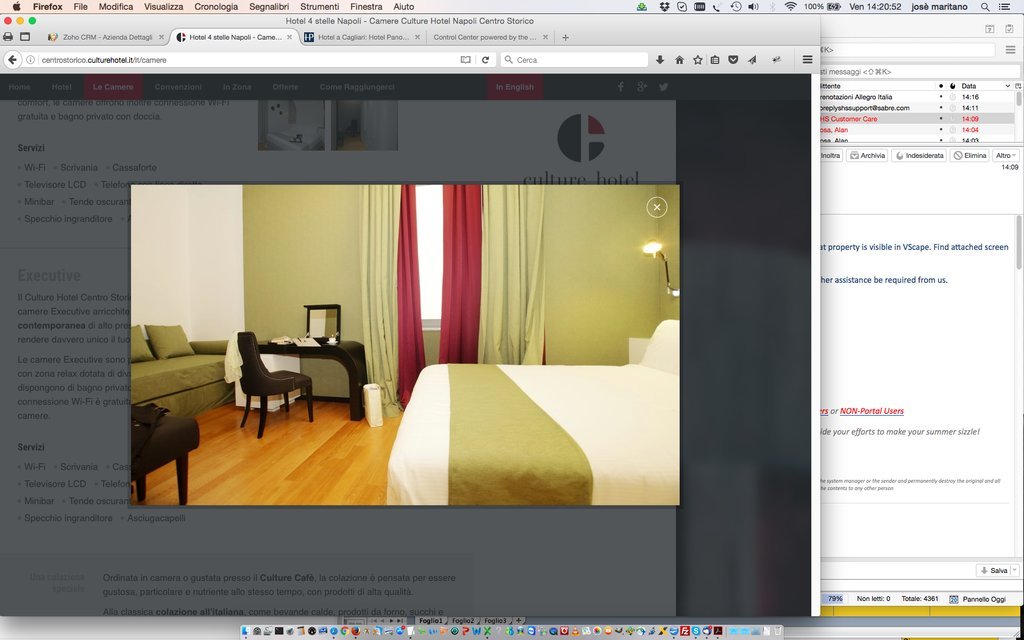The width and height of the screenshot is (1024, 640).
Task: Open the Apple menu
Action: [x=16, y=7]
